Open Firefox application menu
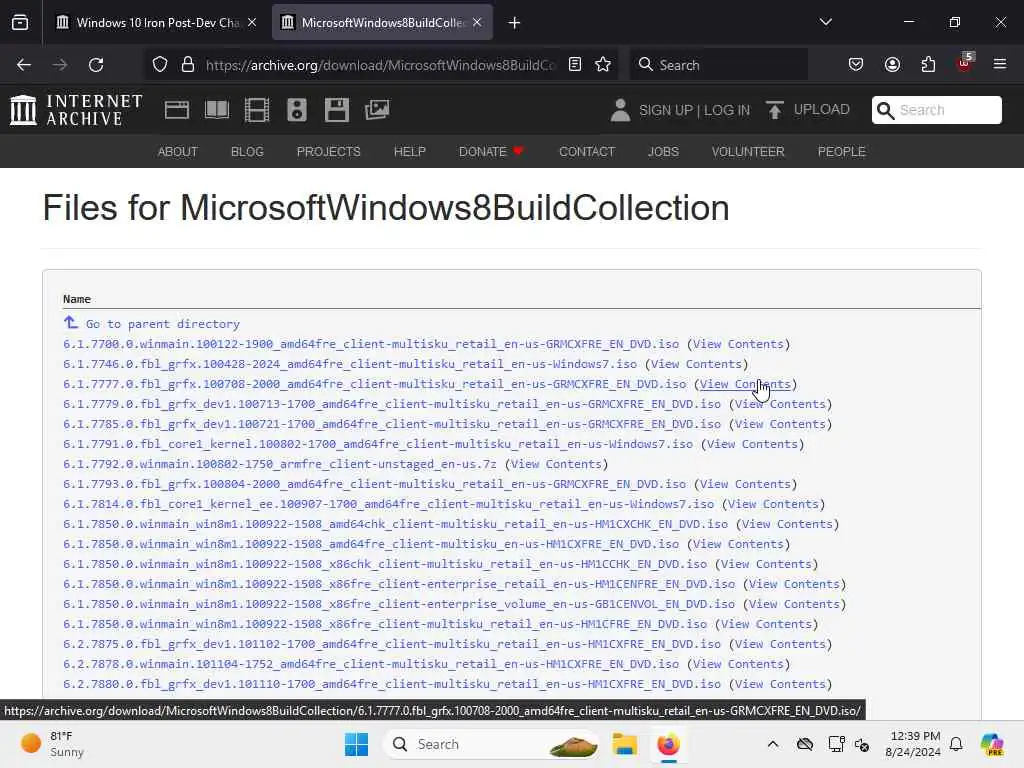This screenshot has width=1024, height=768. coord(1000,65)
